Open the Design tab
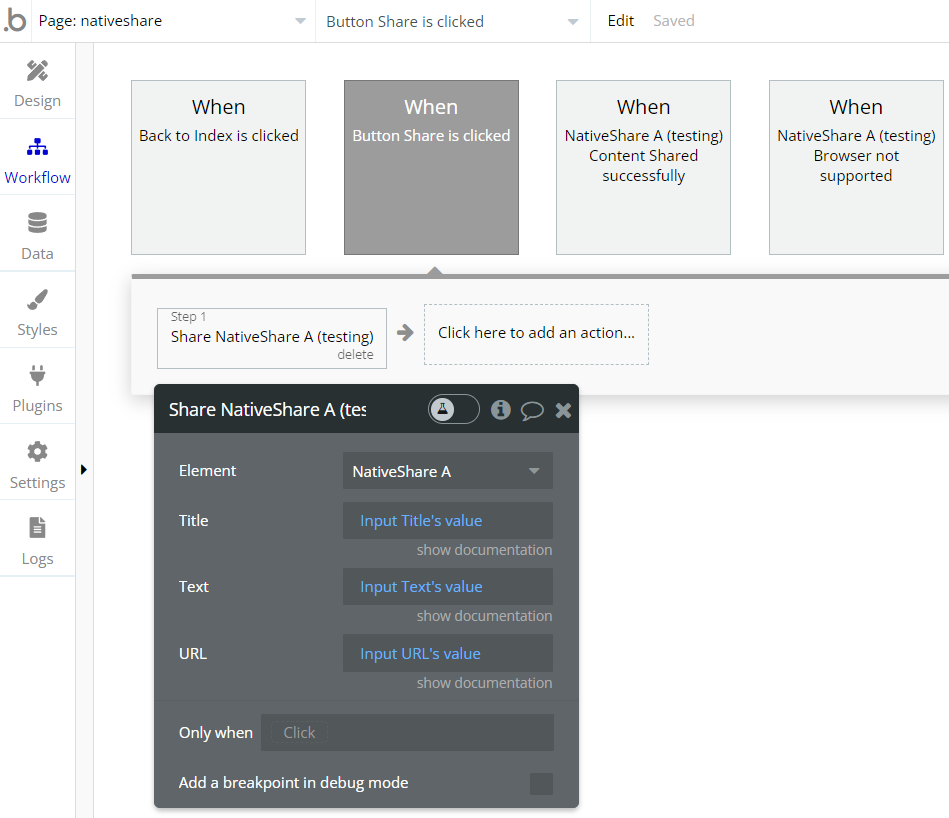Image resolution: width=949 pixels, height=818 pixels. coord(37,83)
